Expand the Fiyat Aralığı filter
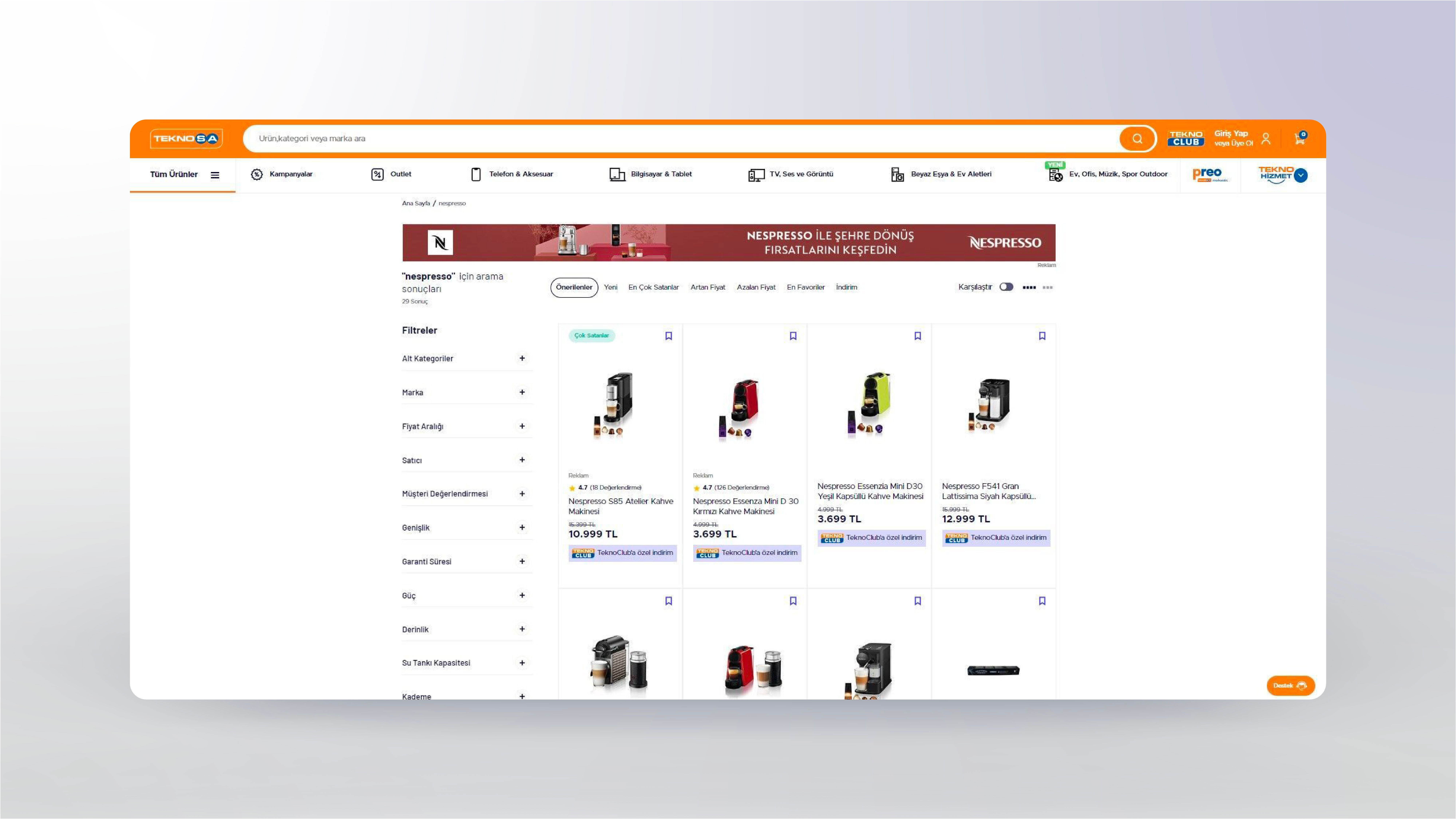1456x819 pixels. (522, 426)
